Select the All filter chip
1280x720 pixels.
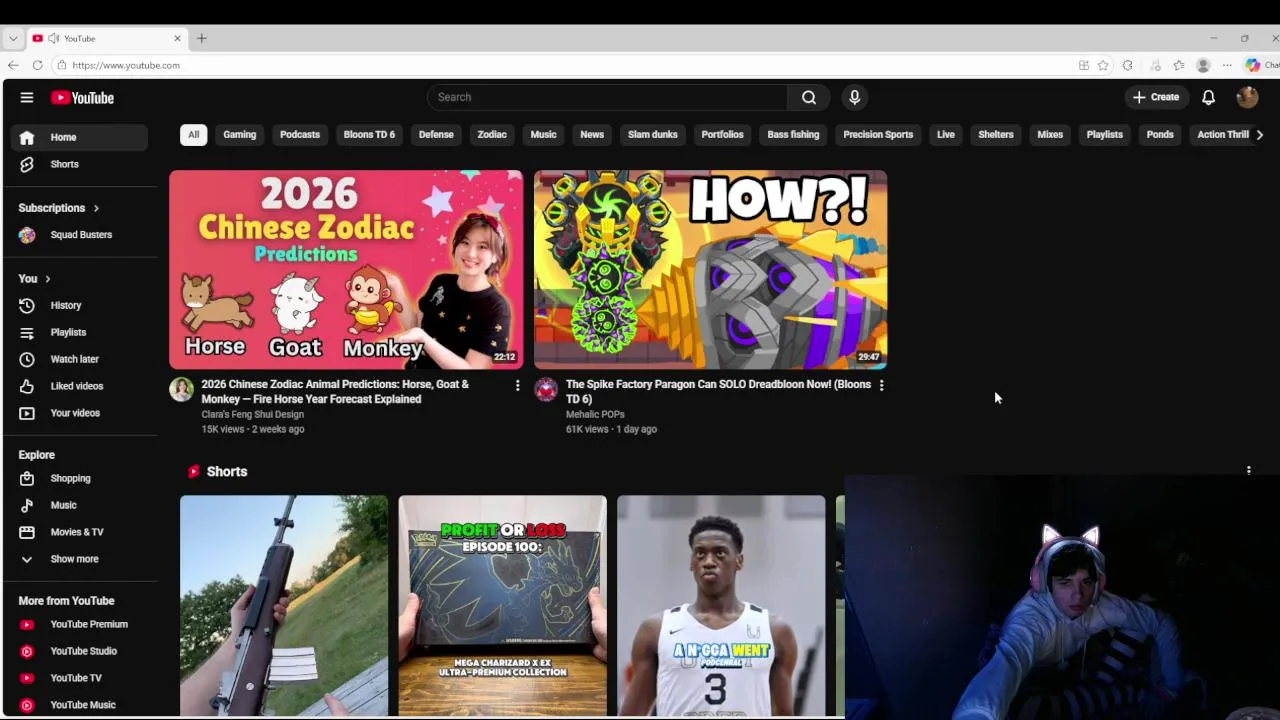tap(193, 135)
